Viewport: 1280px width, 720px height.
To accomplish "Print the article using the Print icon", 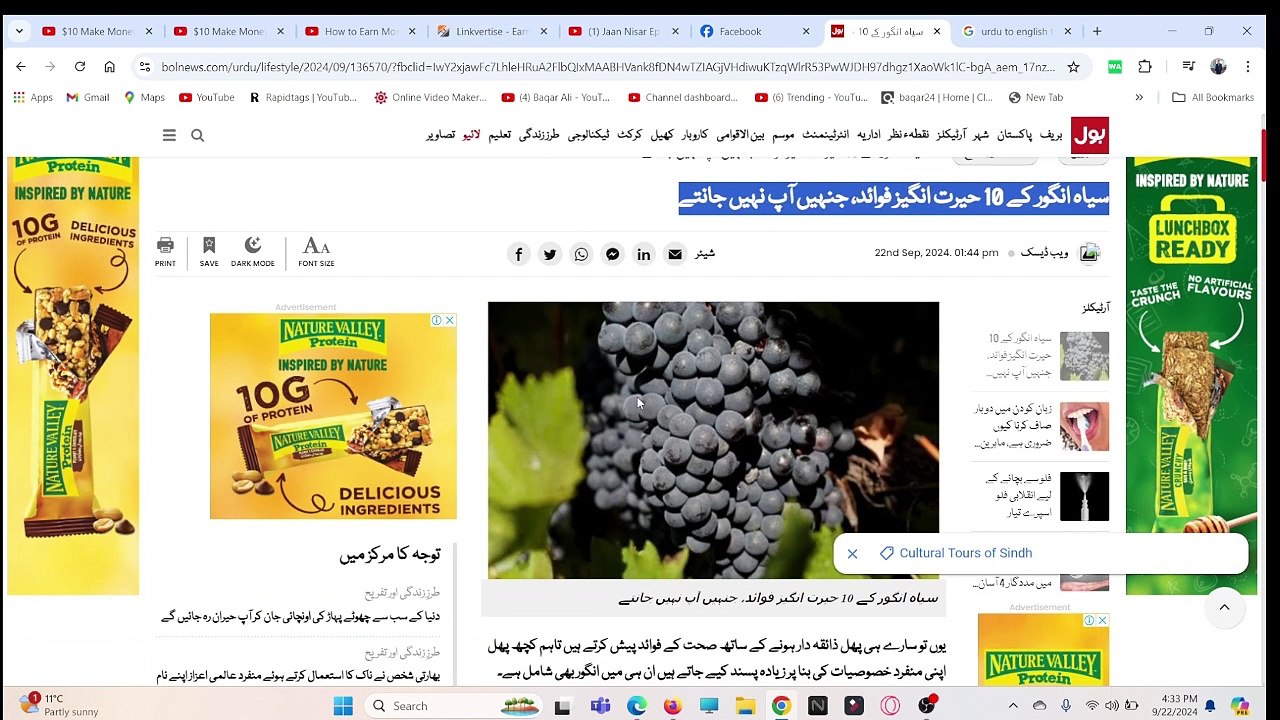I will click(x=165, y=251).
